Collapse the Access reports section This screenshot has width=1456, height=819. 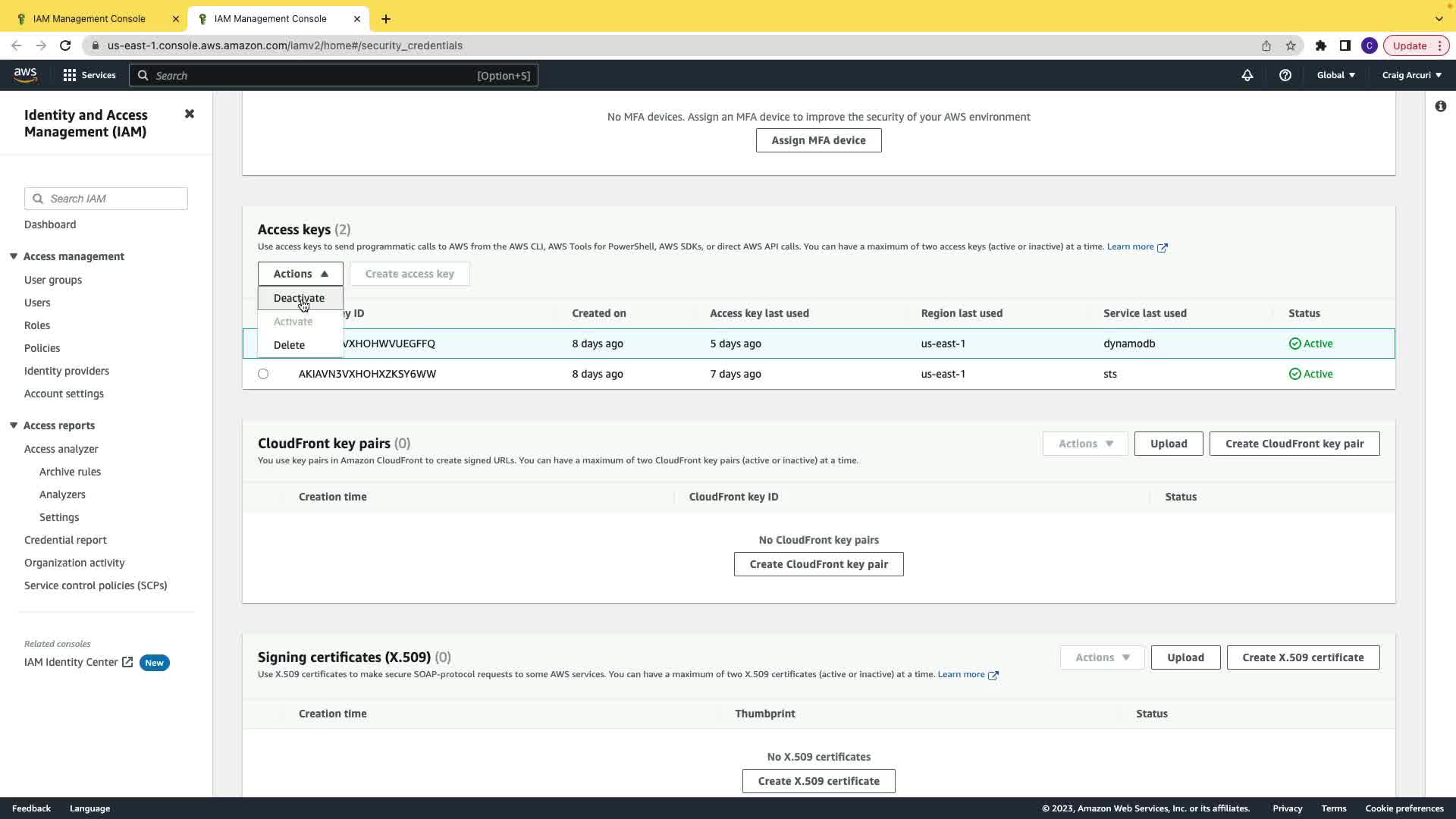click(x=14, y=425)
